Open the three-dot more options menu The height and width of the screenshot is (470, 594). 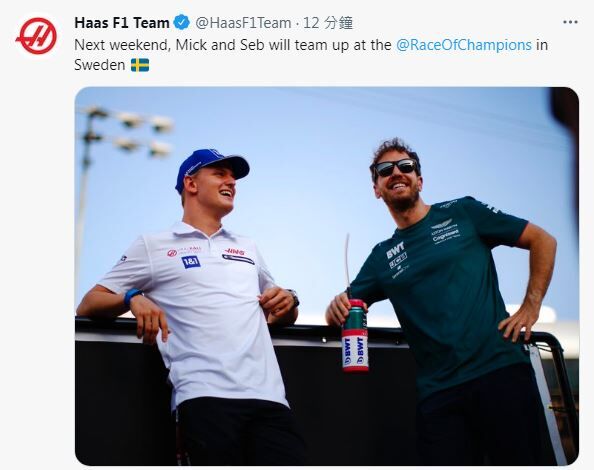click(x=570, y=22)
